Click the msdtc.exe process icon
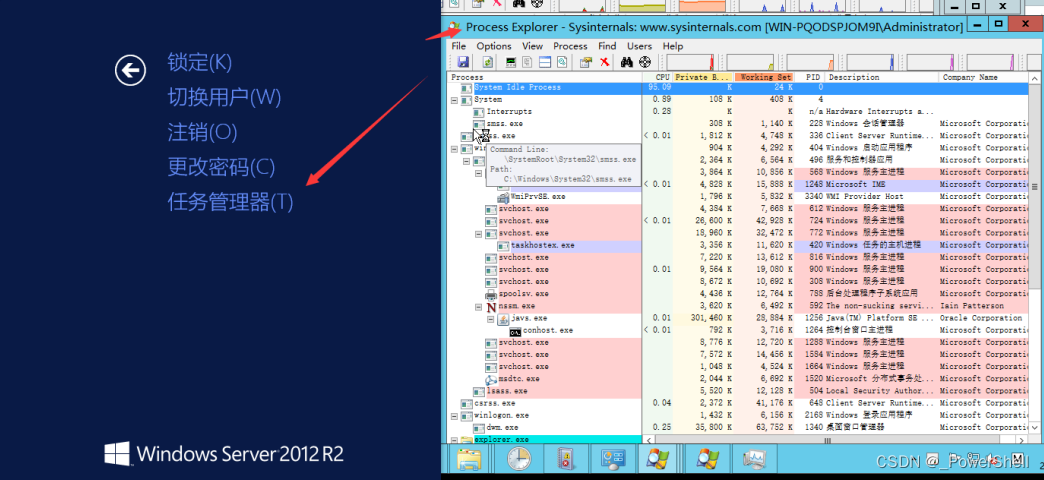1044x480 pixels. click(x=491, y=379)
